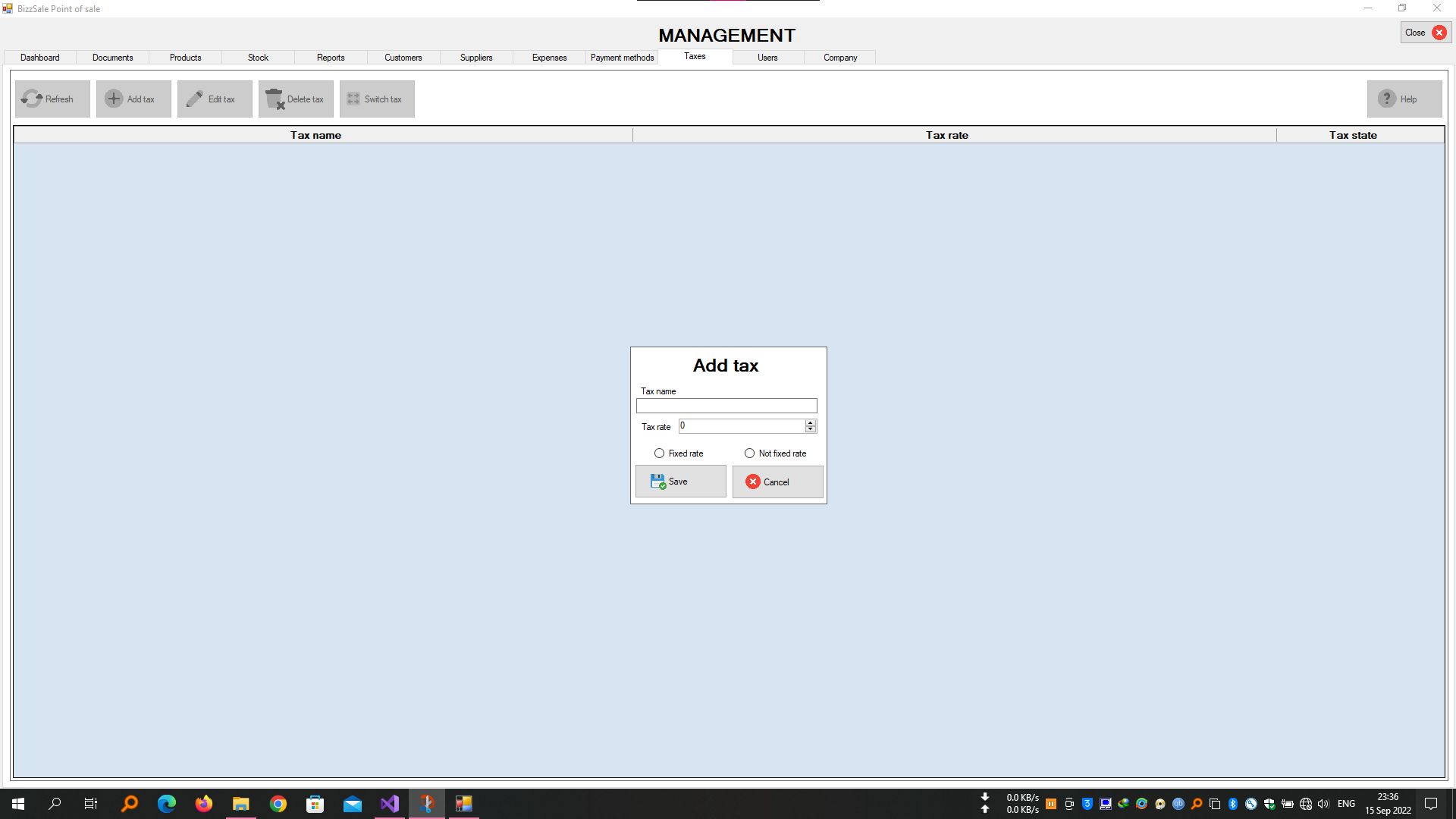This screenshot has height=819, width=1456.
Task: Increase Tax rate with the up arrow
Action: [x=811, y=422]
